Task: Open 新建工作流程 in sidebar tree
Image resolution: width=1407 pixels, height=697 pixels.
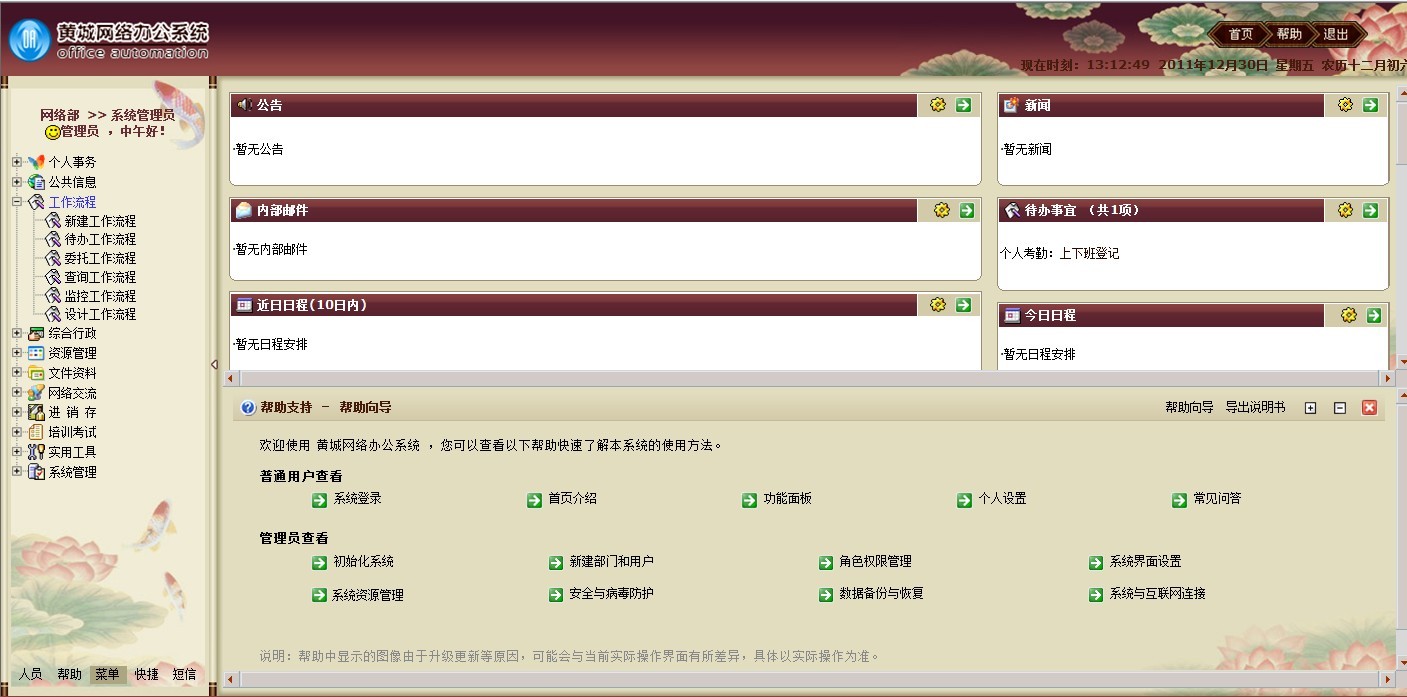Action: coord(99,221)
